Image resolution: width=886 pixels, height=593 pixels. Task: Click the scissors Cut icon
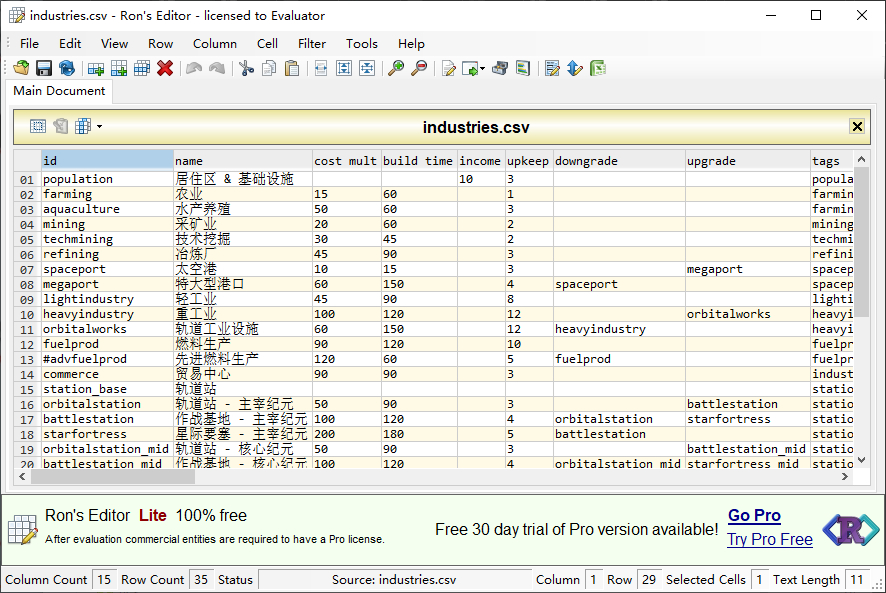pos(245,68)
